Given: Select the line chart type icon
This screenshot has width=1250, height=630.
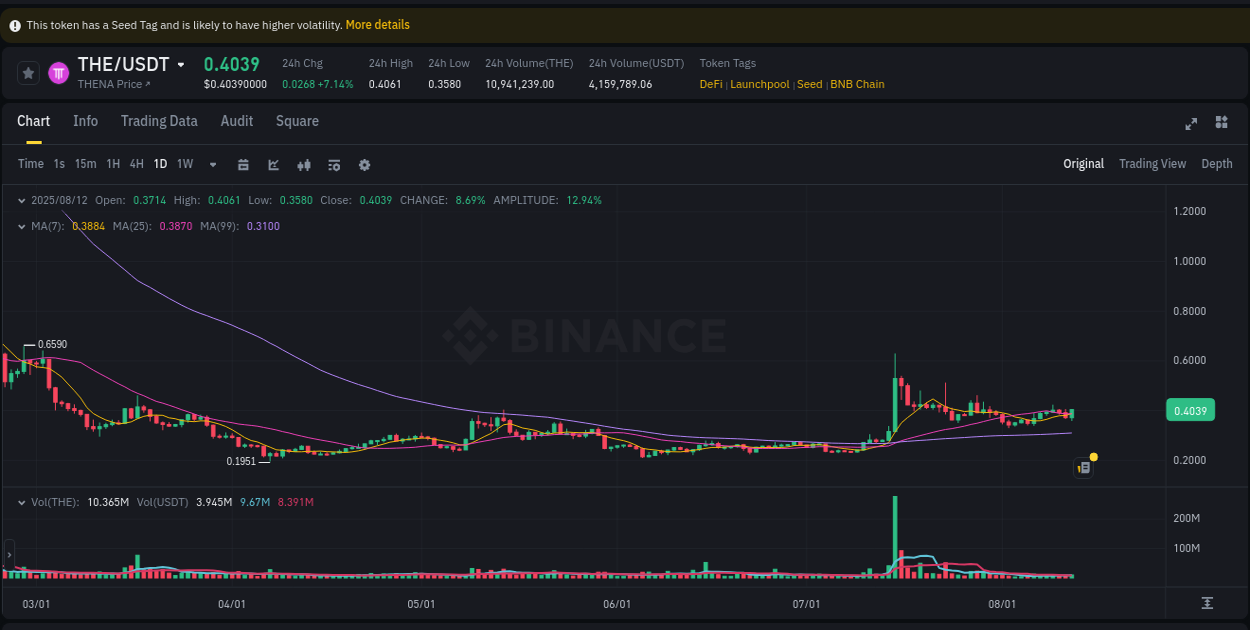Looking at the screenshot, I should [x=273, y=164].
